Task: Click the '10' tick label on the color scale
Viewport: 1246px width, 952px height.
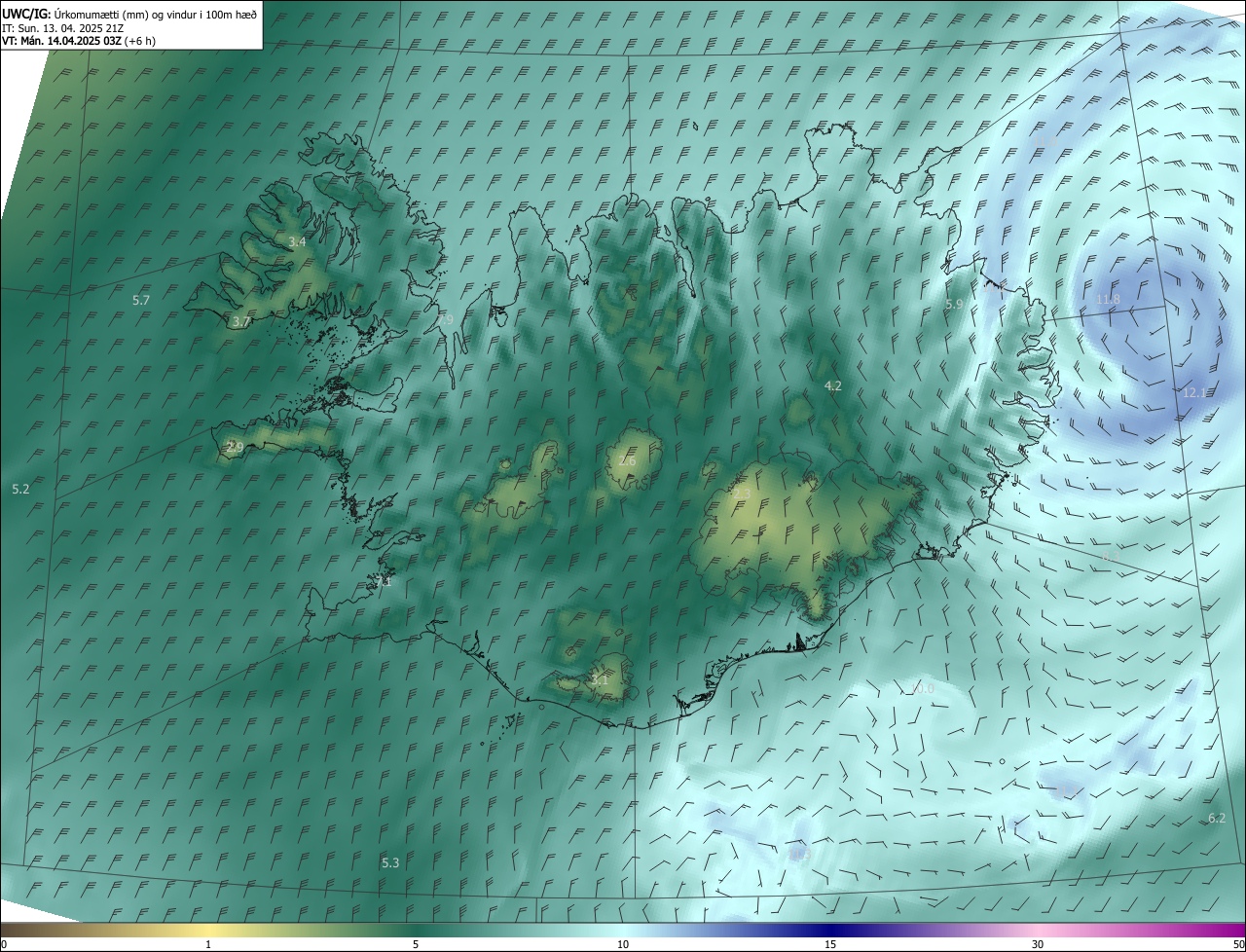Action: click(623, 944)
